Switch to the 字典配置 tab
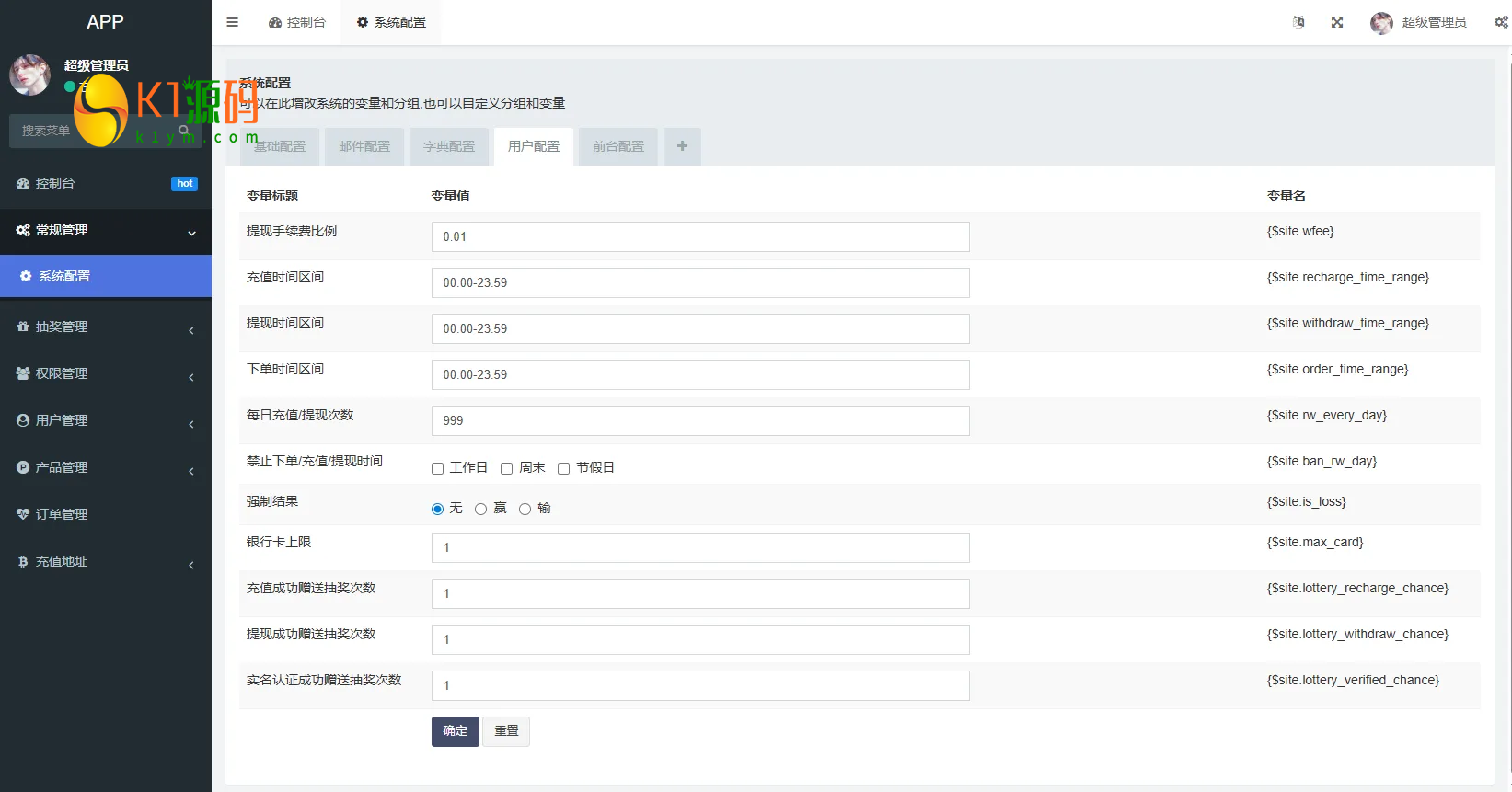This screenshot has width=1512, height=792. [449, 146]
